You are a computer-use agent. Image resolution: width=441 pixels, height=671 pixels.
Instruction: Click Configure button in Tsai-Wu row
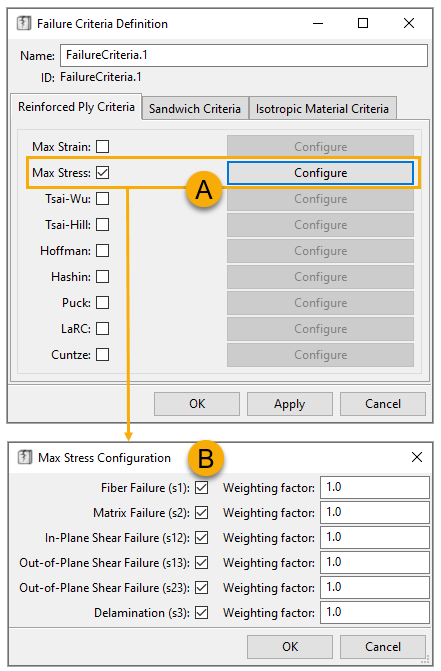(320, 199)
